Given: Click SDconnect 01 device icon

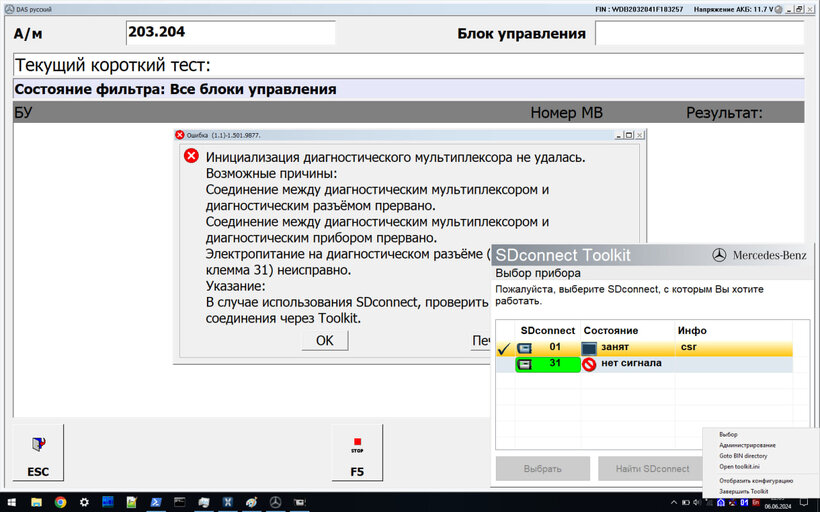Looking at the screenshot, I should 524,348.
